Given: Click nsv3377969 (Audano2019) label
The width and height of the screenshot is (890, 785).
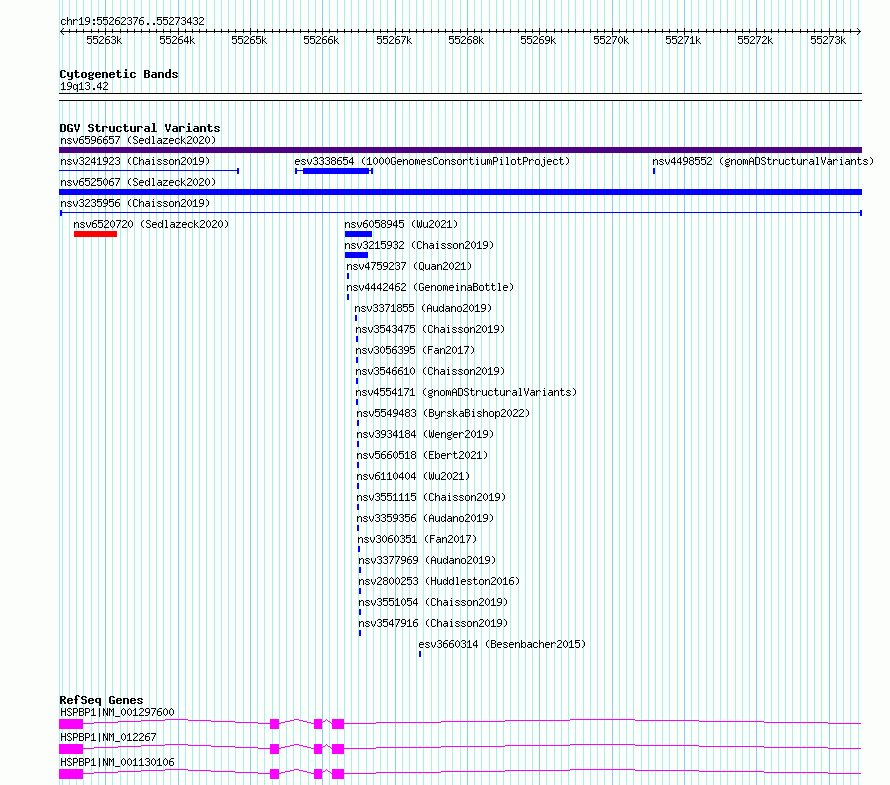Looking at the screenshot, I should pyautogui.click(x=427, y=560).
